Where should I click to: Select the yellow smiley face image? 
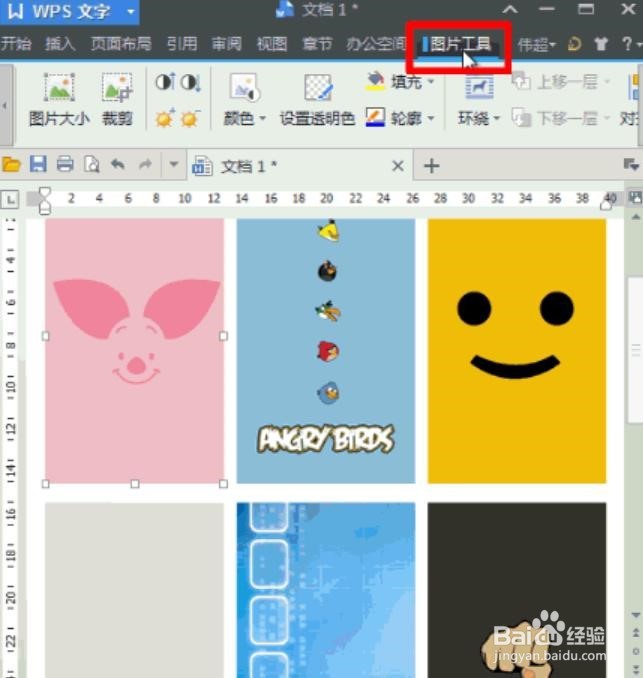(517, 351)
